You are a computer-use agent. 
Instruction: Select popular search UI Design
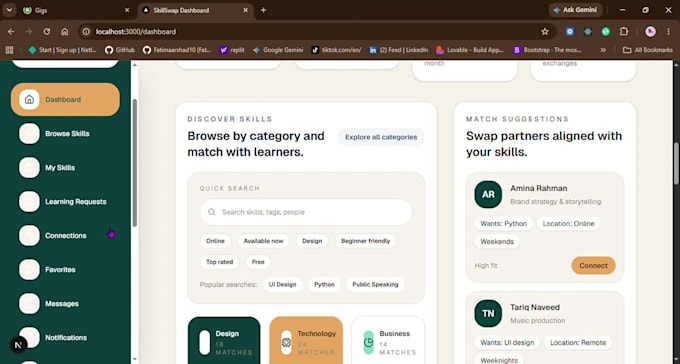[x=282, y=285]
